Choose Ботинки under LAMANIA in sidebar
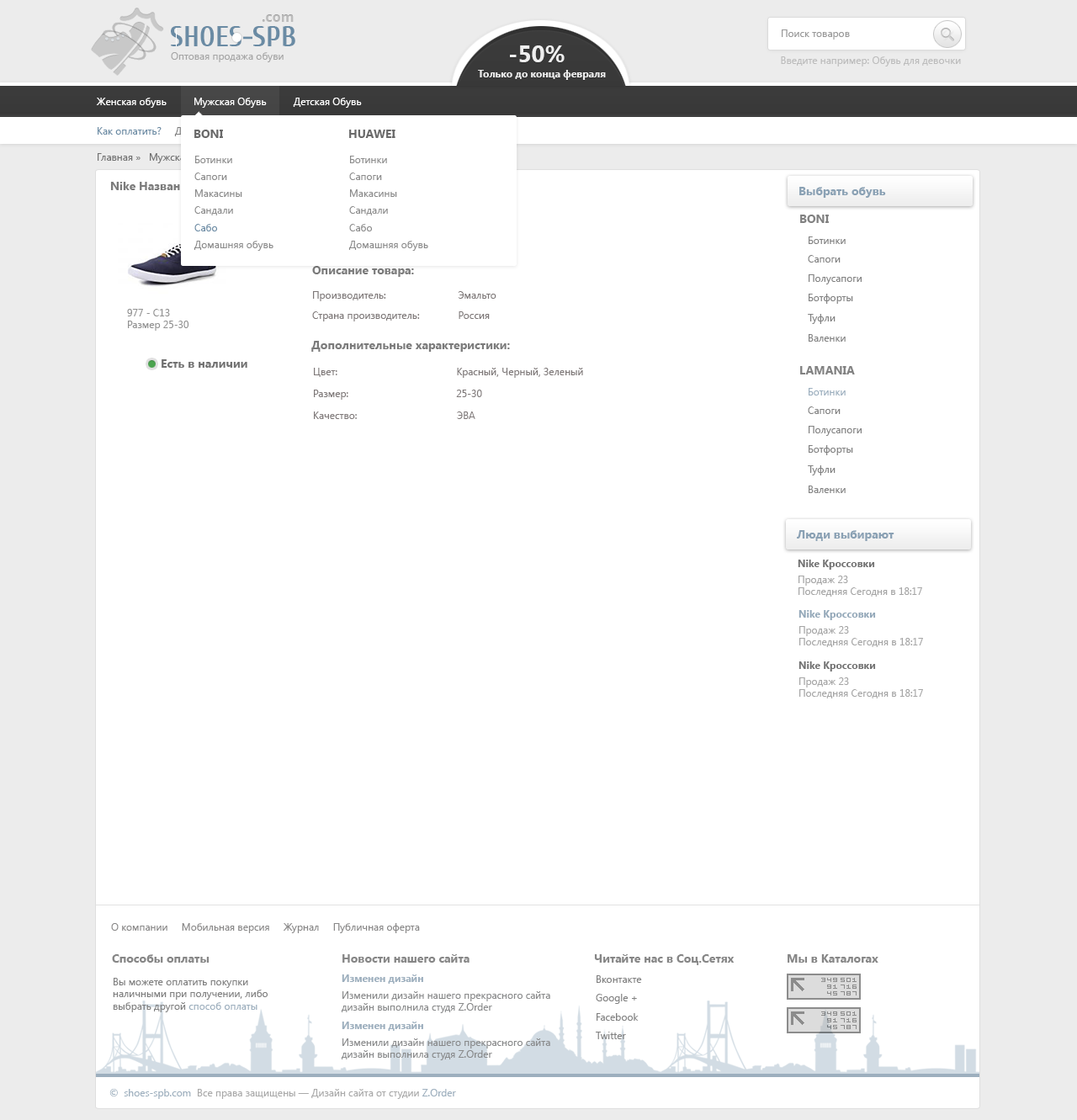Image resolution: width=1077 pixels, height=1120 pixels. [826, 392]
